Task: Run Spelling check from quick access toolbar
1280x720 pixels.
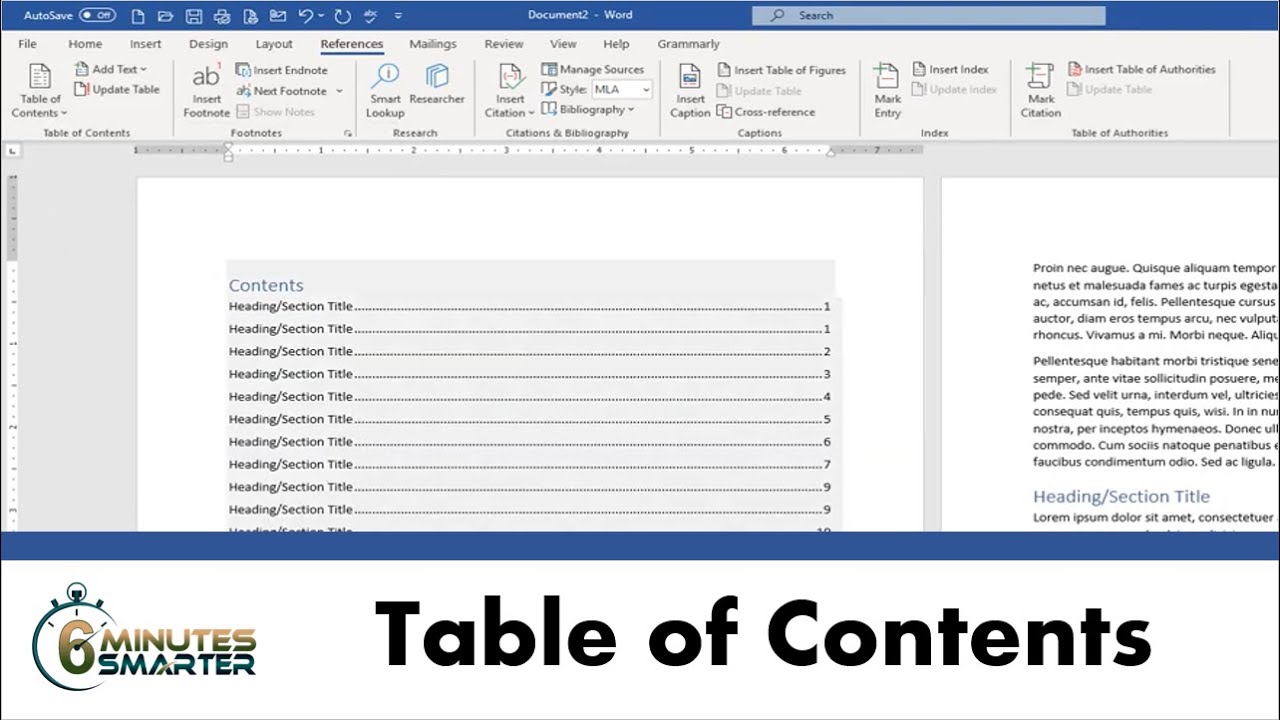Action: [371, 16]
